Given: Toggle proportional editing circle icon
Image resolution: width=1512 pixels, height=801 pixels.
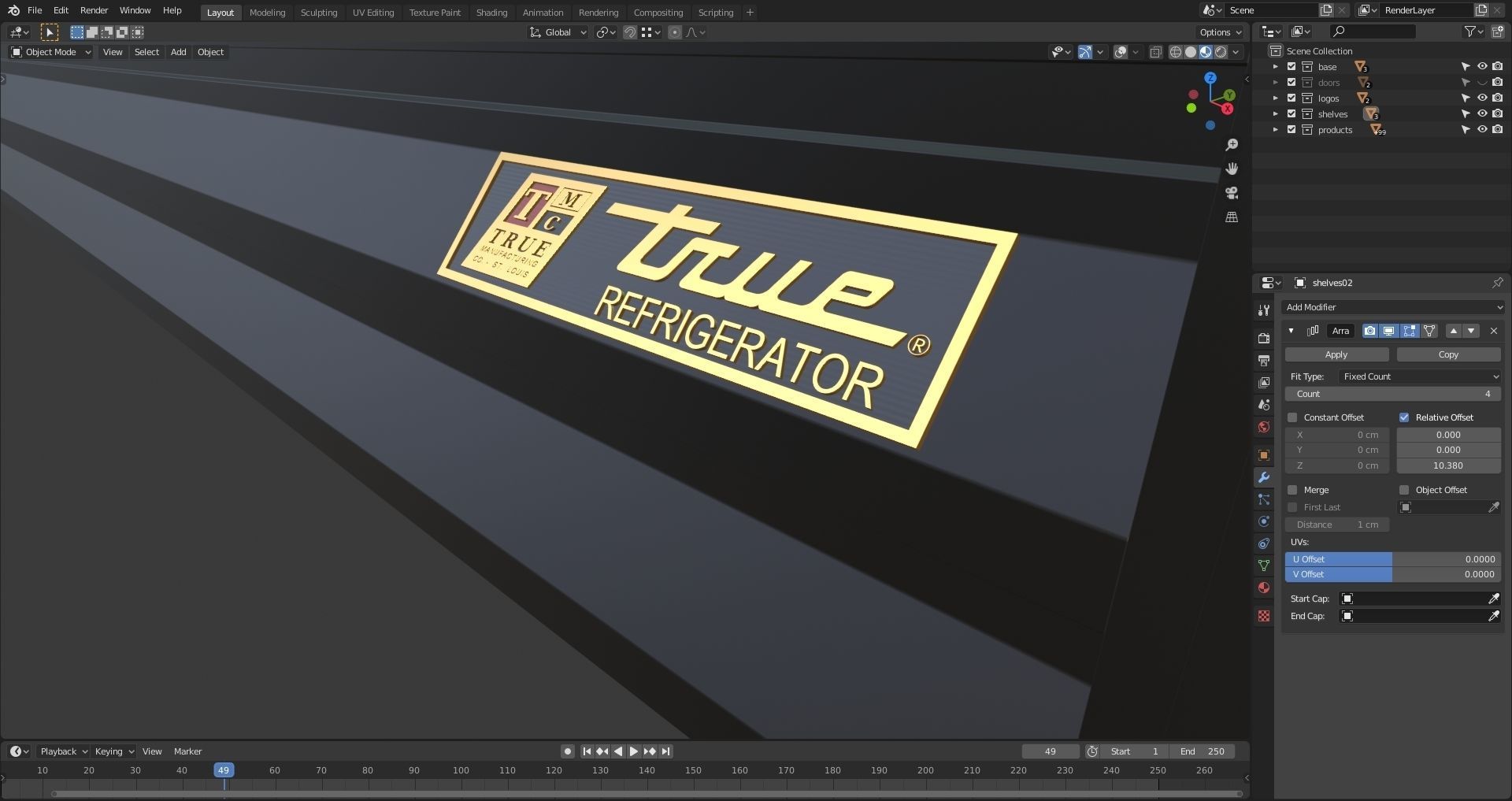Looking at the screenshot, I should pyautogui.click(x=675, y=32).
